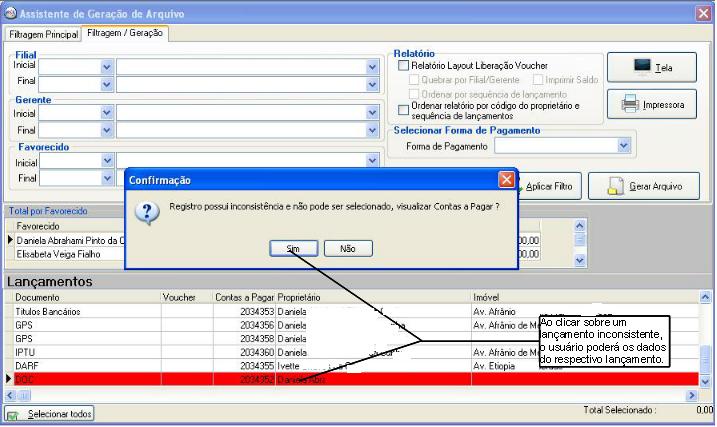This screenshot has width=717, height=427.
Task: Open the Filial Inicial code dropdown
Action: 107,67
